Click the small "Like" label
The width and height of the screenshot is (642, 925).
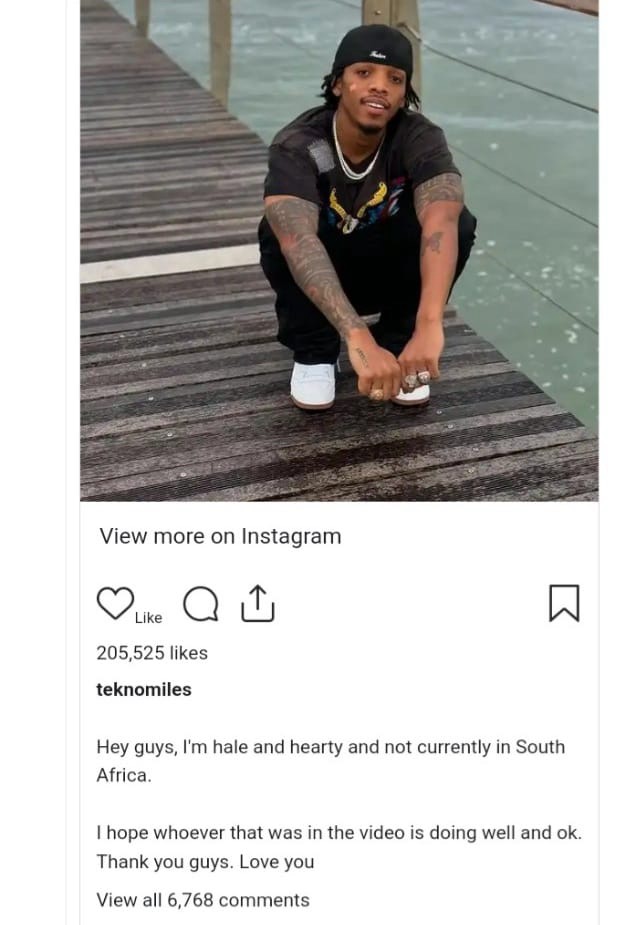[149, 618]
